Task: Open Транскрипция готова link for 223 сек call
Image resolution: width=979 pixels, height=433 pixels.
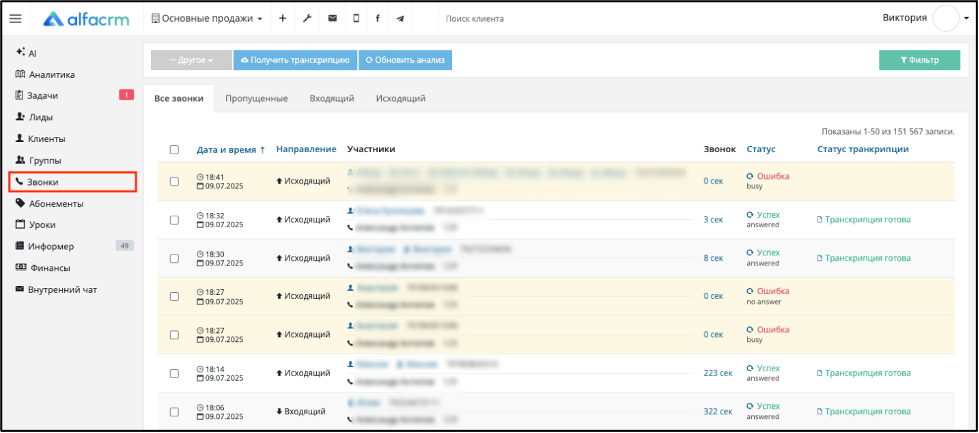Action: click(864, 373)
